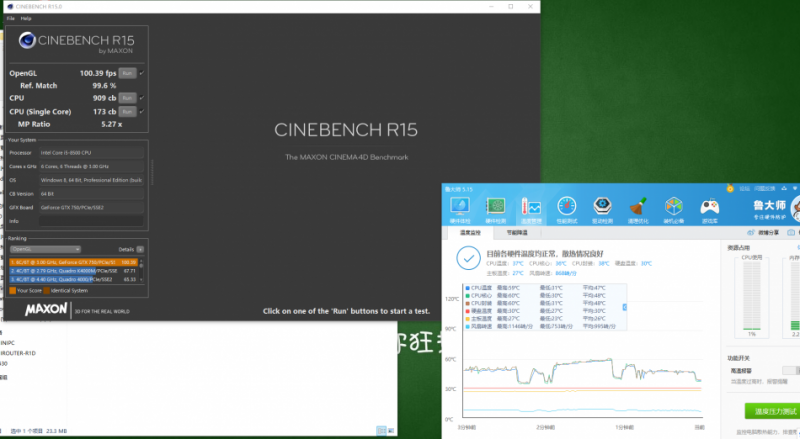Open the feedback link in Lu Master title bar
The width and height of the screenshot is (800, 439).
click(x=765, y=189)
